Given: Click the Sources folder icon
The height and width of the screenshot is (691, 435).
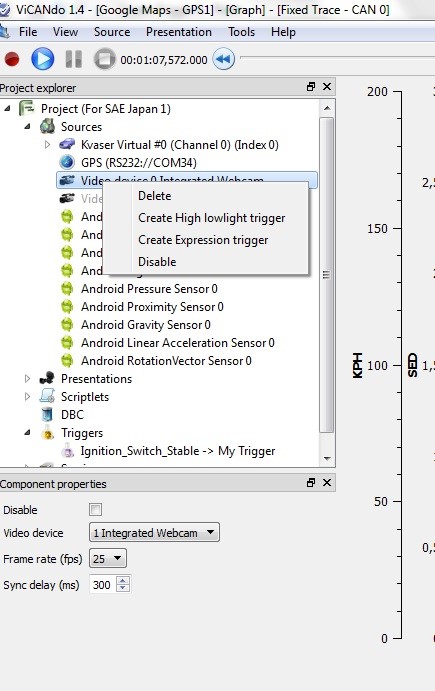Looking at the screenshot, I should click(47, 126).
